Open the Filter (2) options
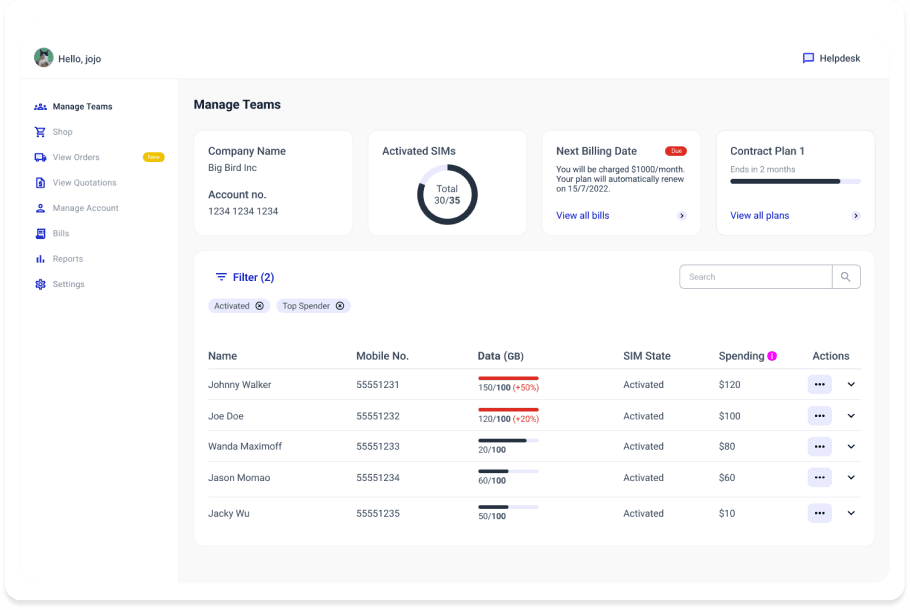 point(244,277)
